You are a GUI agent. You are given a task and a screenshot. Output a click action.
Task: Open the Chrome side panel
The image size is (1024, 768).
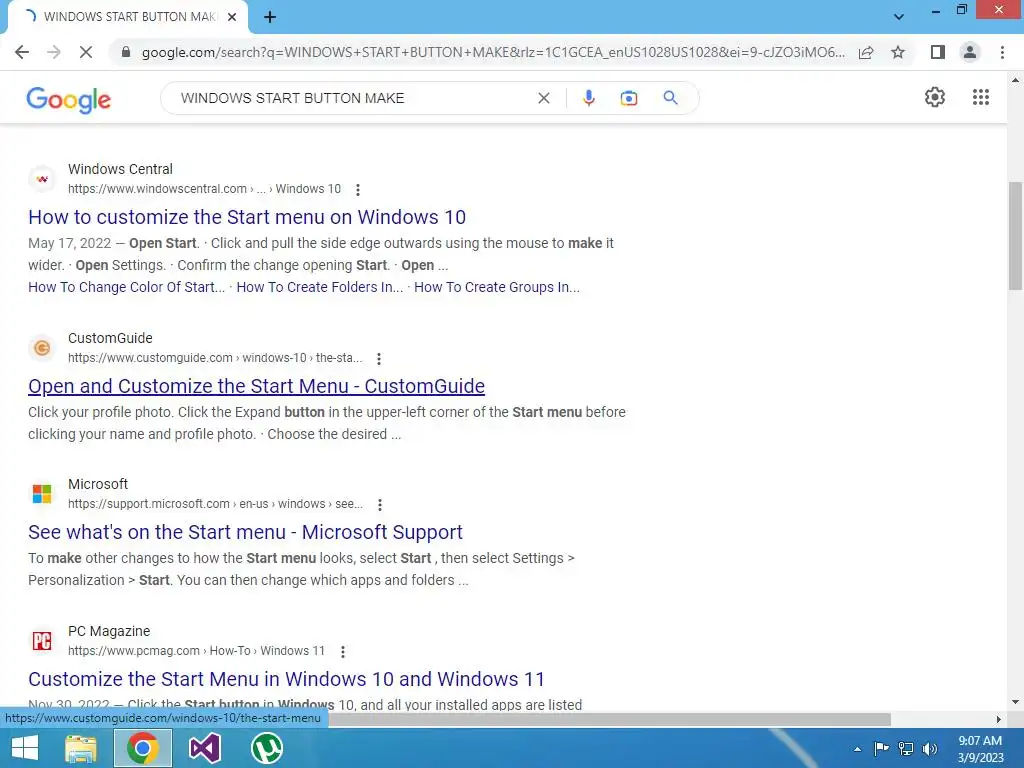938,52
